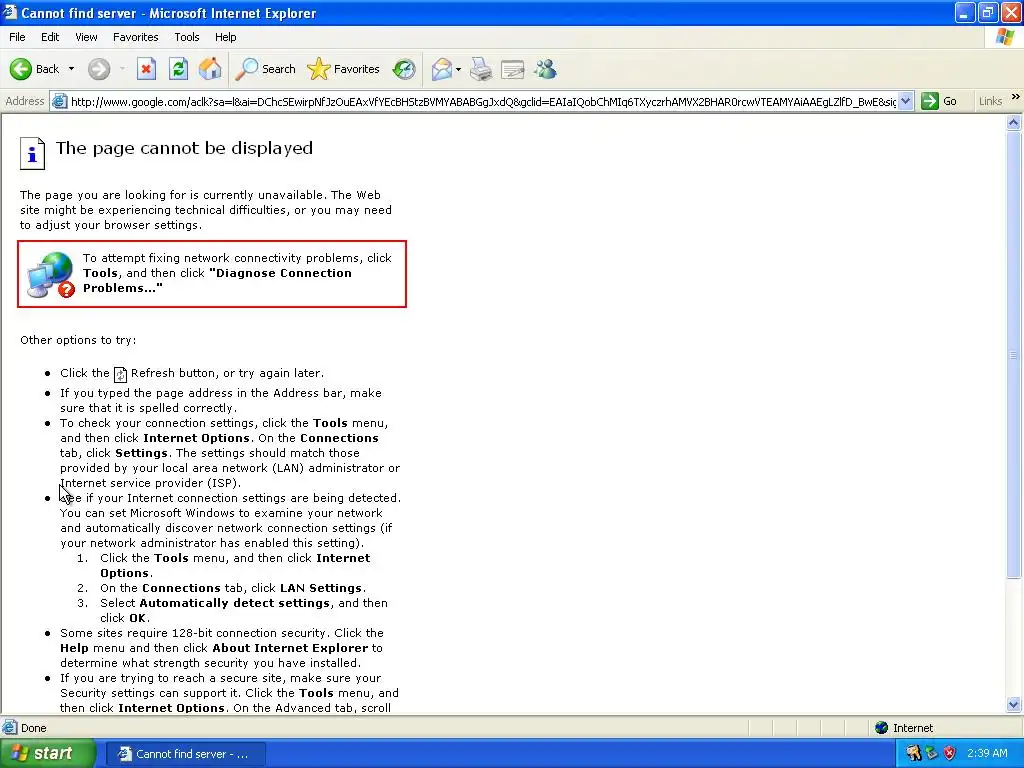Open the View menu
The width and height of the screenshot is (1024, 768).
[86, 37]
